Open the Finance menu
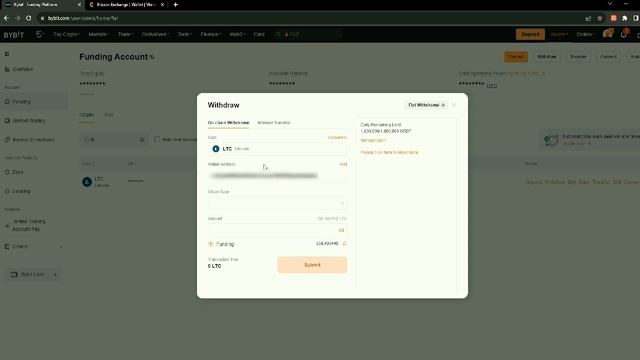 pyautogui.click(x=210, y=34)
